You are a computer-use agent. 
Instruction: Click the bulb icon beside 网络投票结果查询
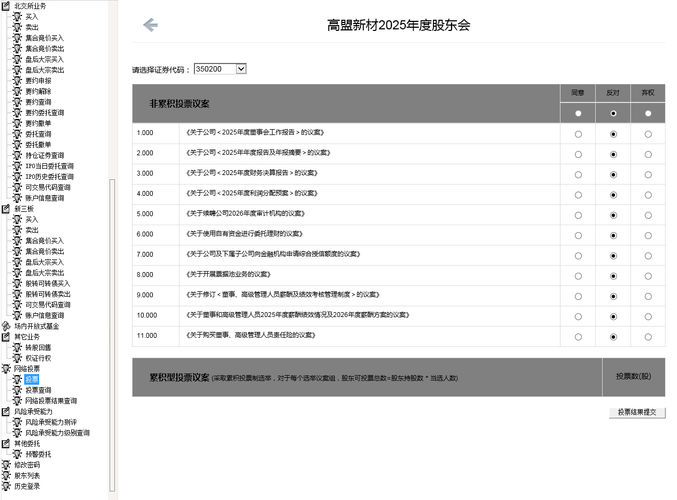17,401
